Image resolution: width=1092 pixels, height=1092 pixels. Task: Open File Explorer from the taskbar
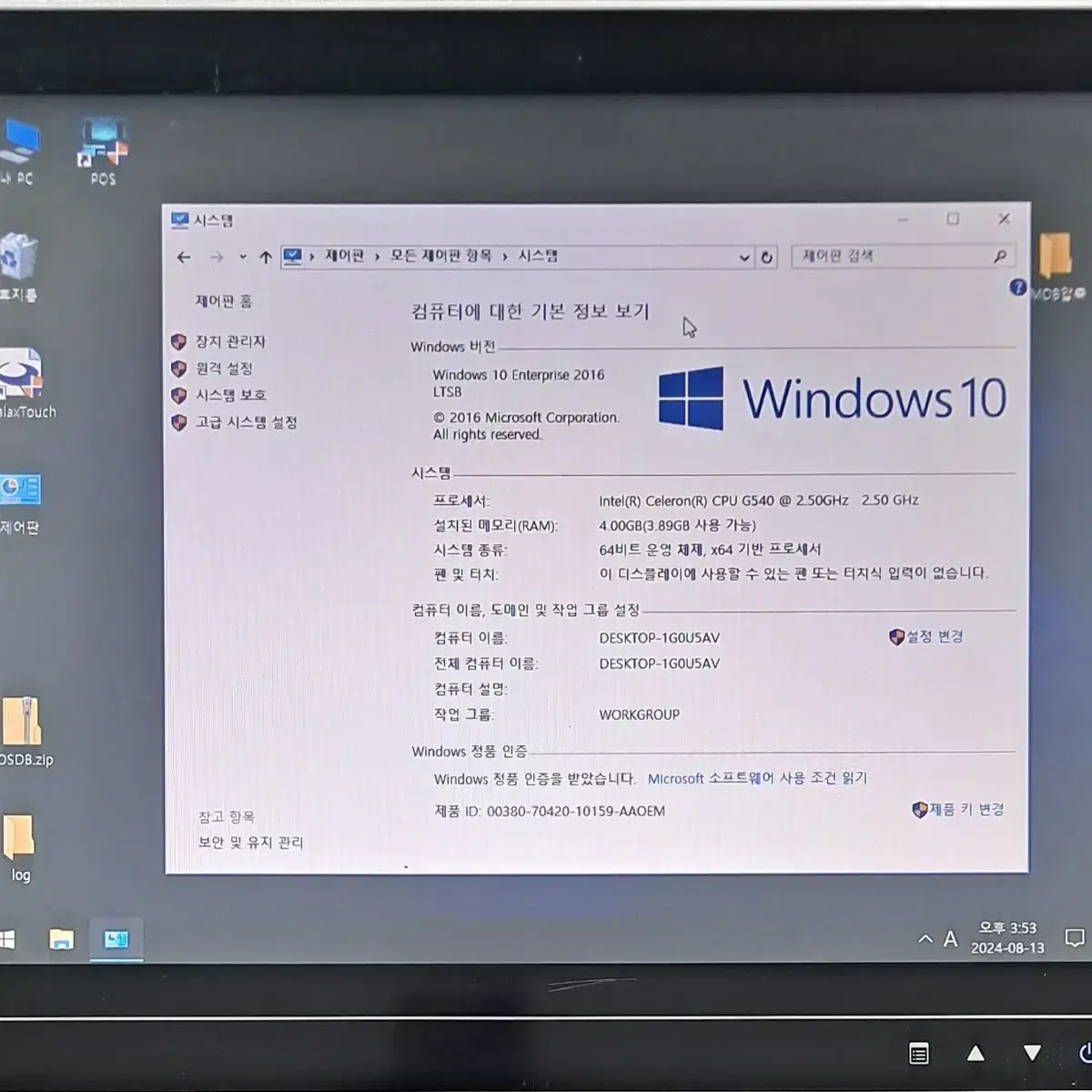[x=61, y=939]
